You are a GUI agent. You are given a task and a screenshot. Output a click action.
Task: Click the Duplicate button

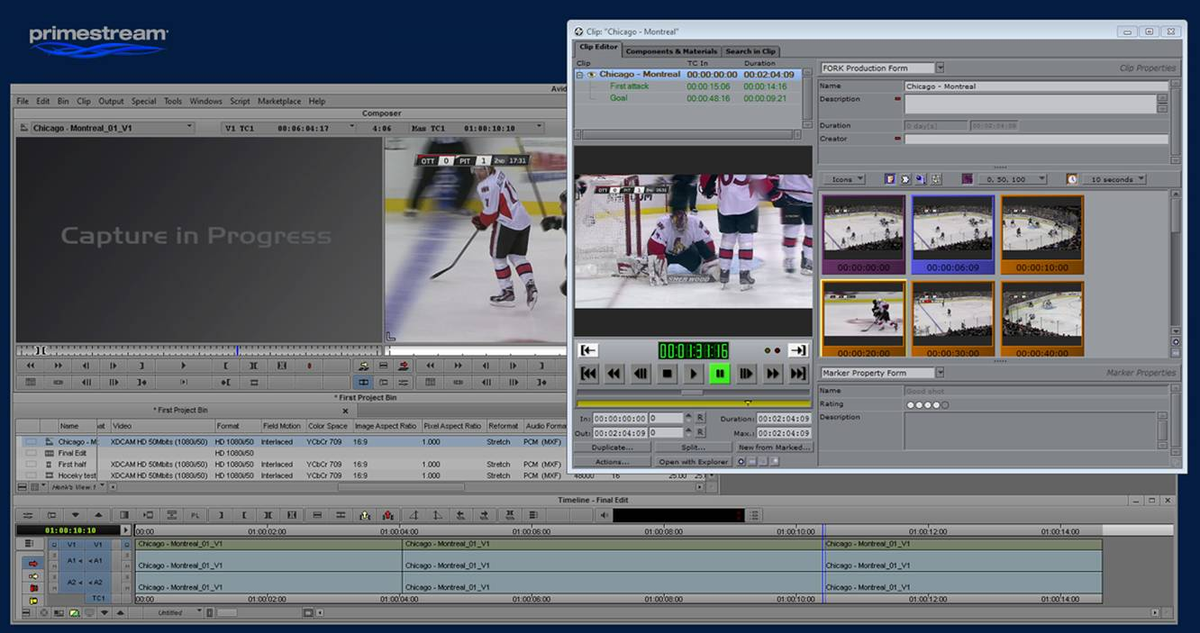tap(612, 448)
